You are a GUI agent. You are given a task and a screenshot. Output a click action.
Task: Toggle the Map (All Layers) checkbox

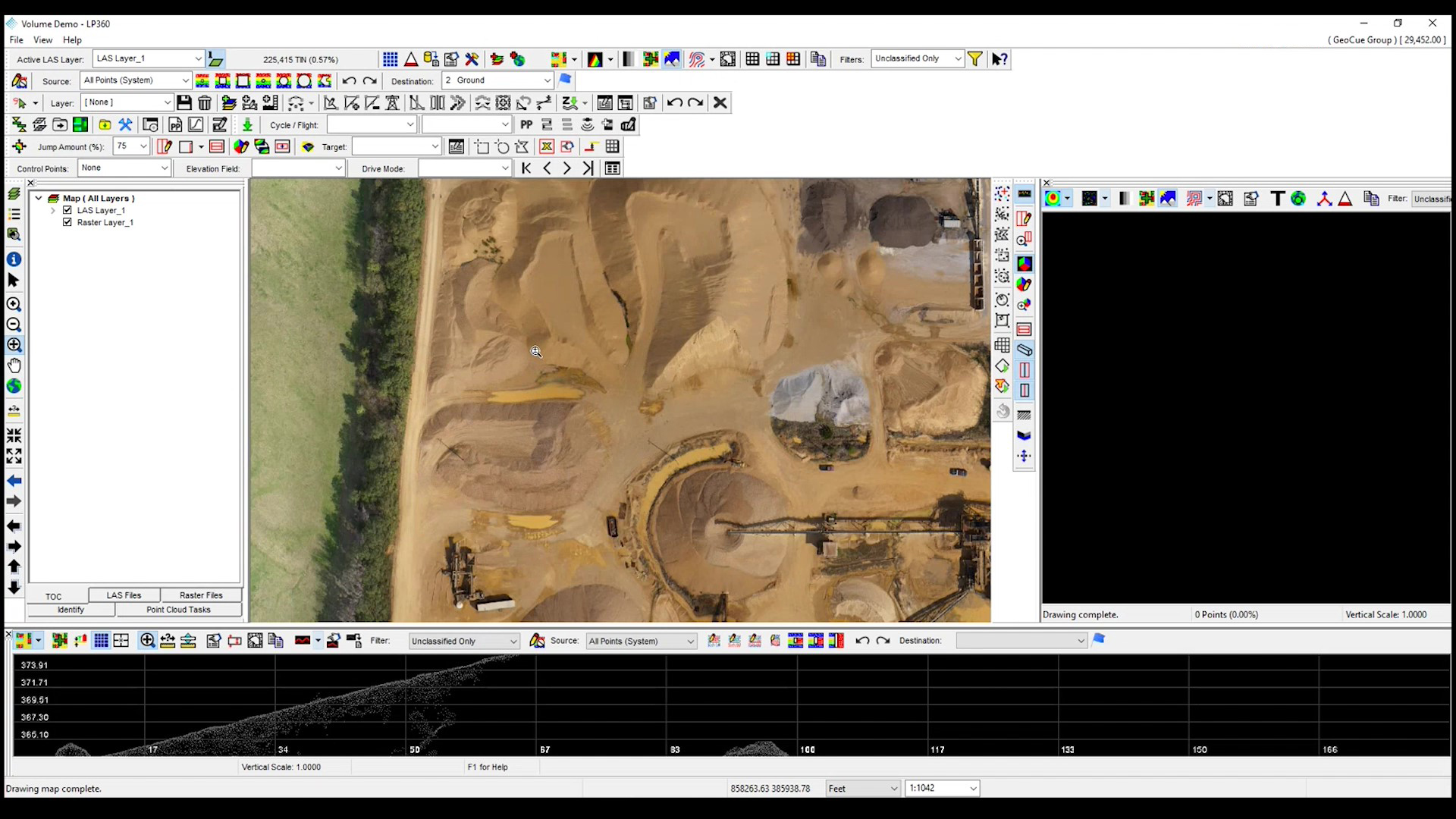click(x=53, y=198)
